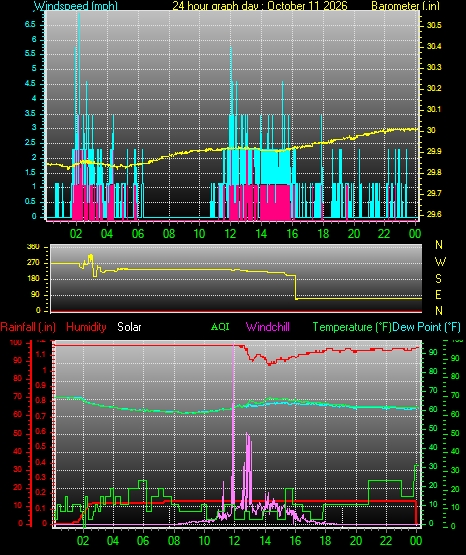Click the 22 hour label under the bottom graph
Image resolution: width=466 pixels, height=555 pixels.
[386, 540]
